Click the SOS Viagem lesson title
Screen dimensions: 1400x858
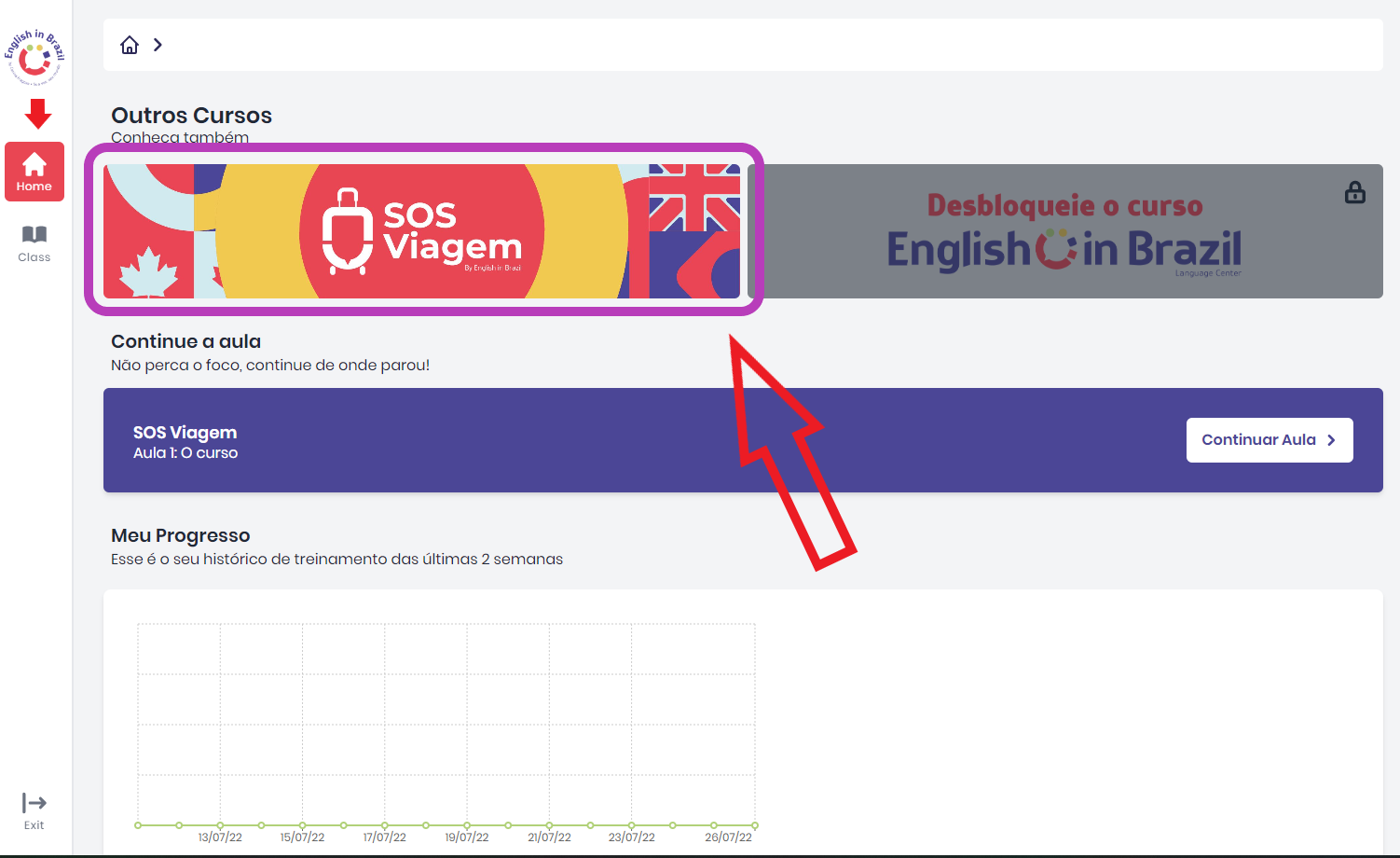click(x=185, y=433)
